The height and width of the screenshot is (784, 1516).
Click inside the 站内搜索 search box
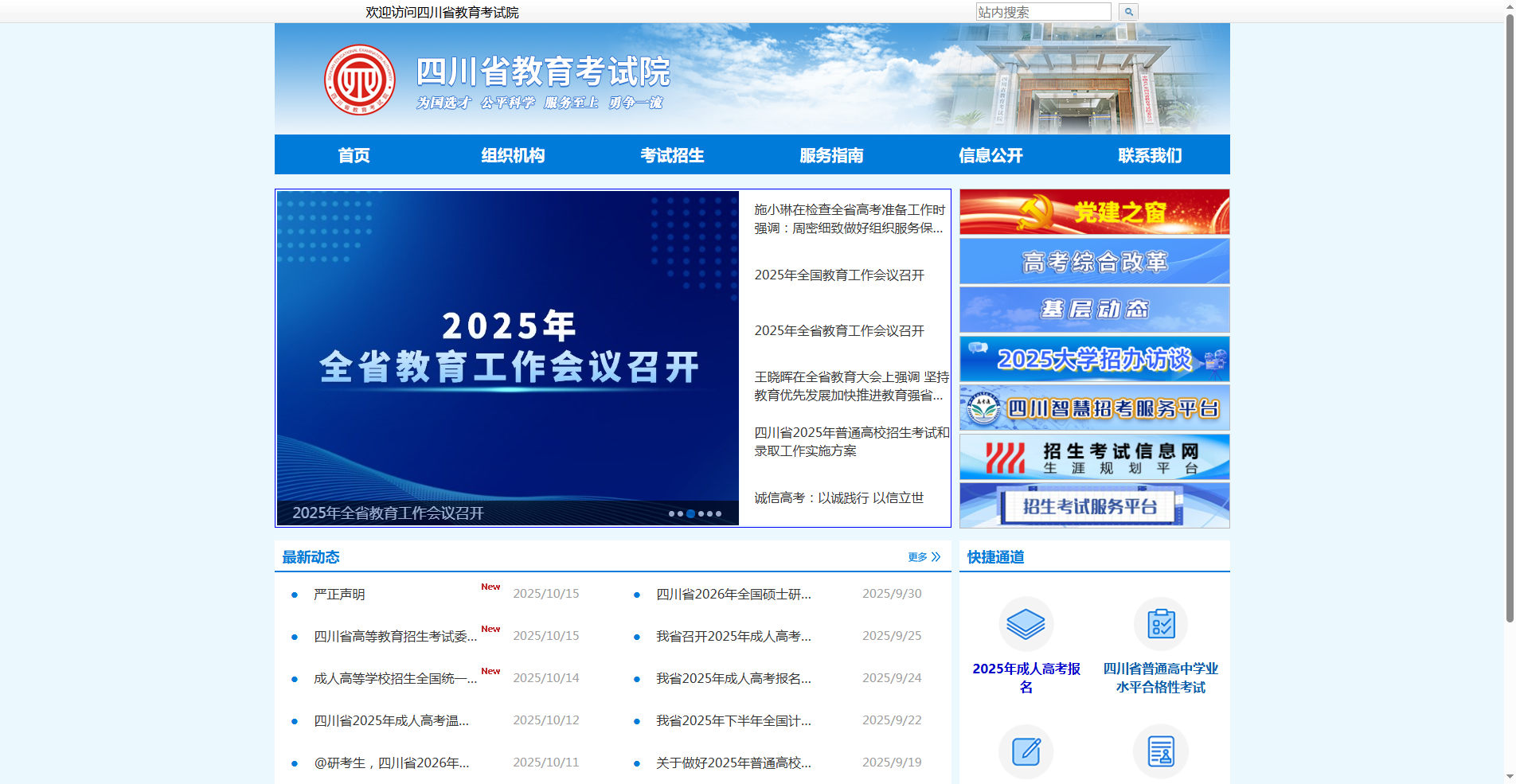coord(1041,11)
